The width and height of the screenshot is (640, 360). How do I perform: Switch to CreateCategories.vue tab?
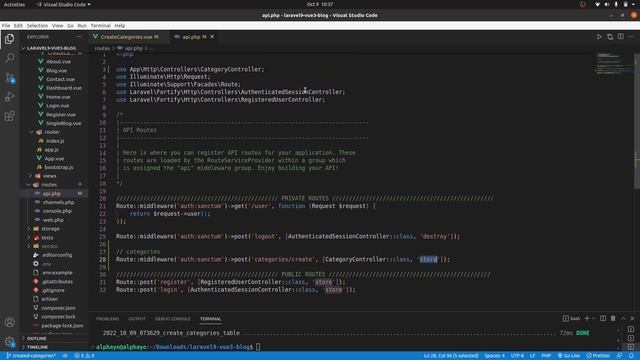(129, 37)
